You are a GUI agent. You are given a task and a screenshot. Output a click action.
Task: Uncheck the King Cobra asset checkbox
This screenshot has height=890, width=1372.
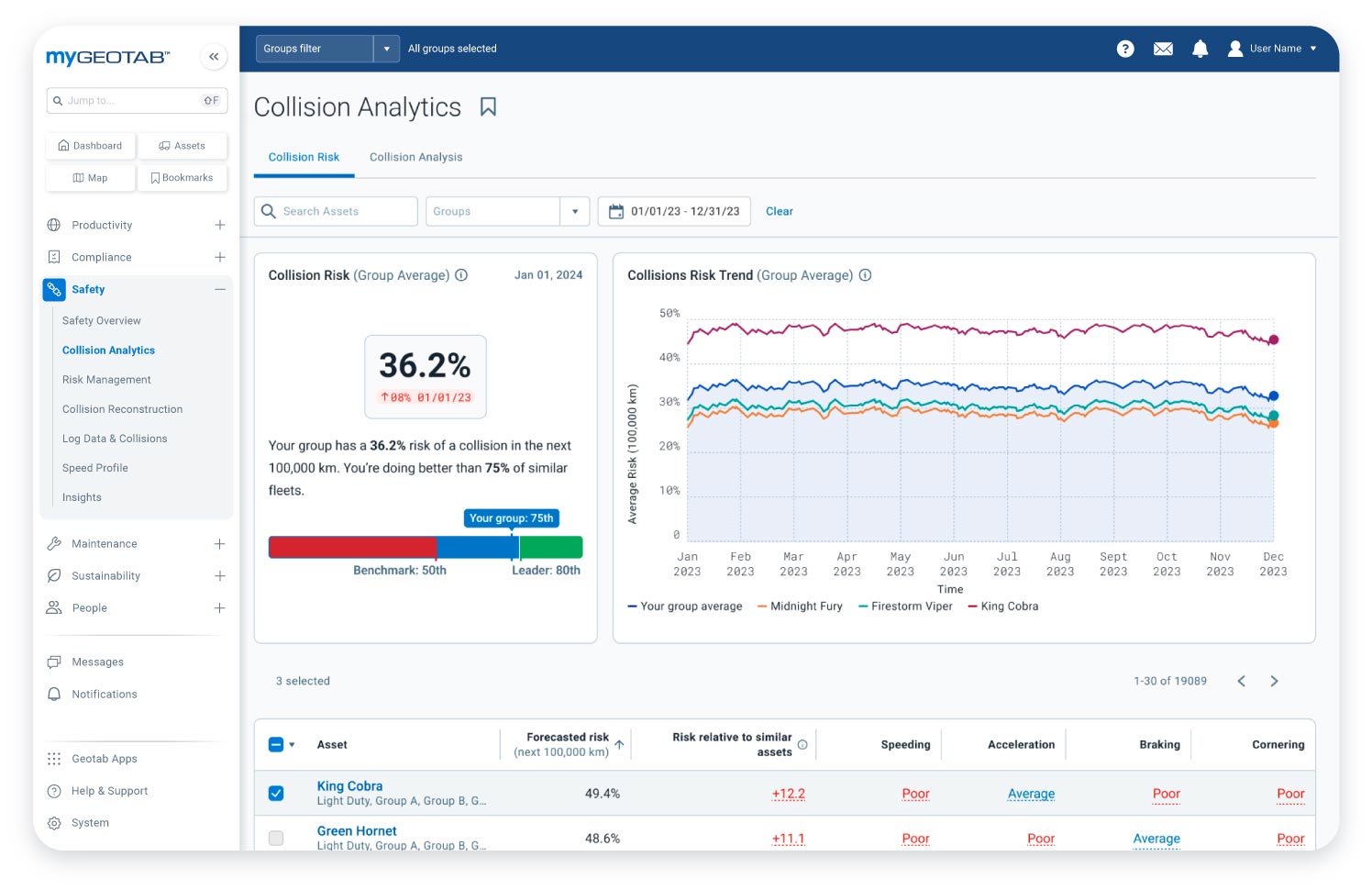276,793
